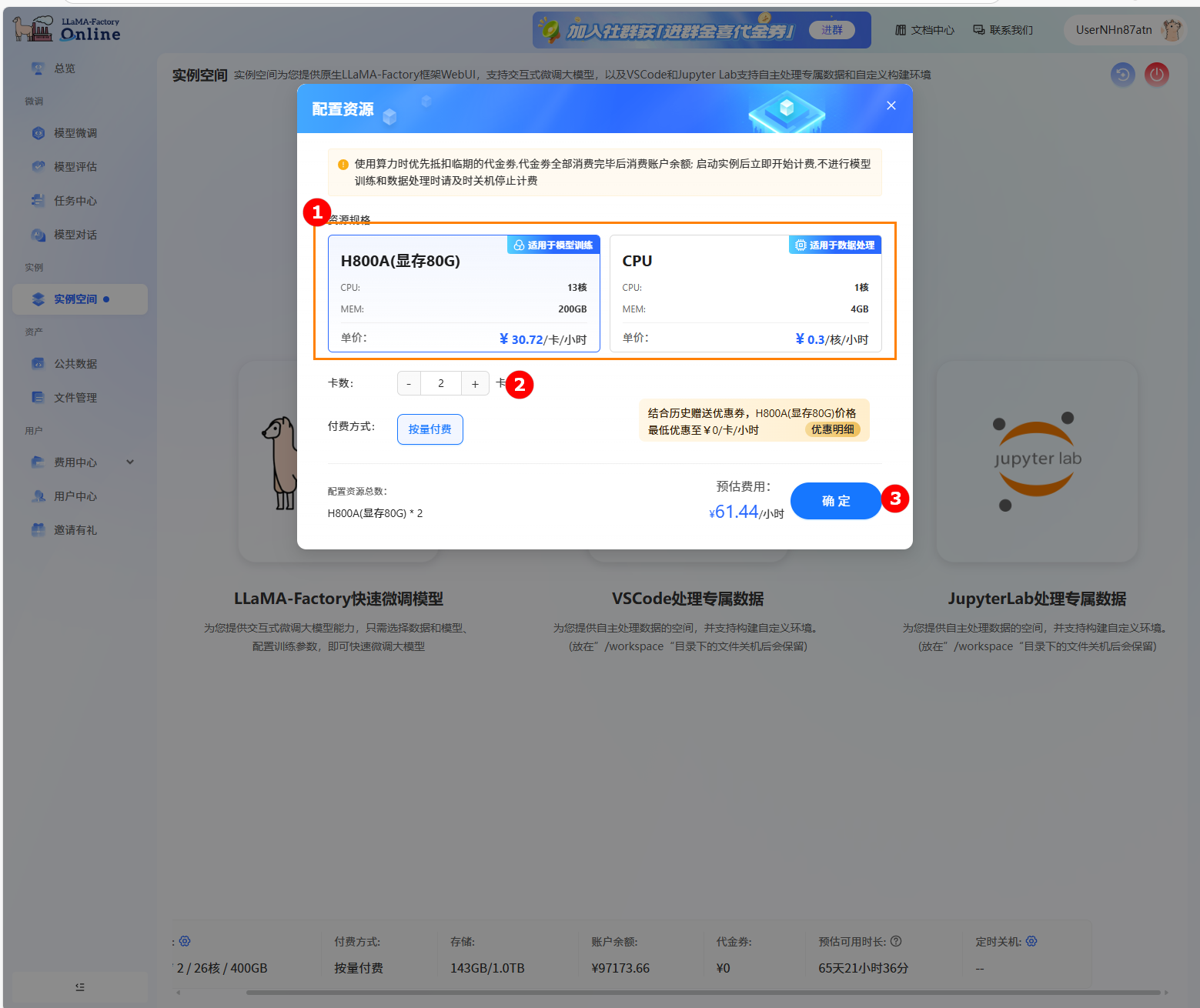This screenshot has width=1200, height=1008.
Task: Click the 确定 confirm button
Action: (835, 501)
